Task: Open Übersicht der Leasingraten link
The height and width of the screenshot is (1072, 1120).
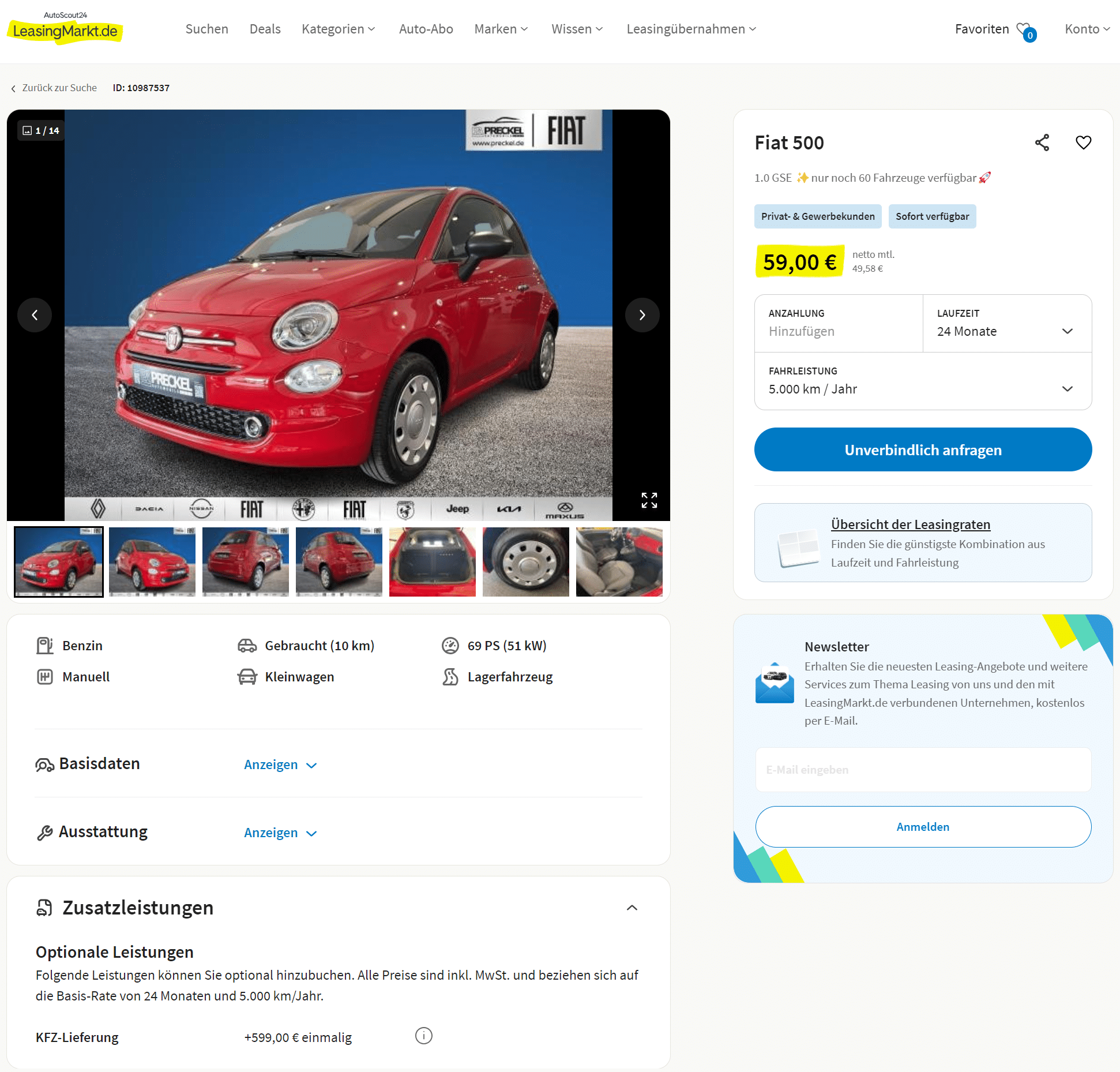Action: pos(911,524)
